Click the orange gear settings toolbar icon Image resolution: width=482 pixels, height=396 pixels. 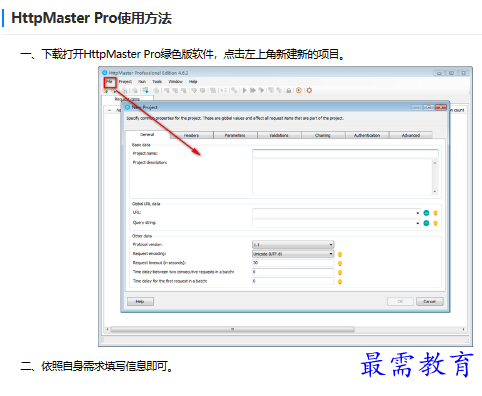[309, 90]
